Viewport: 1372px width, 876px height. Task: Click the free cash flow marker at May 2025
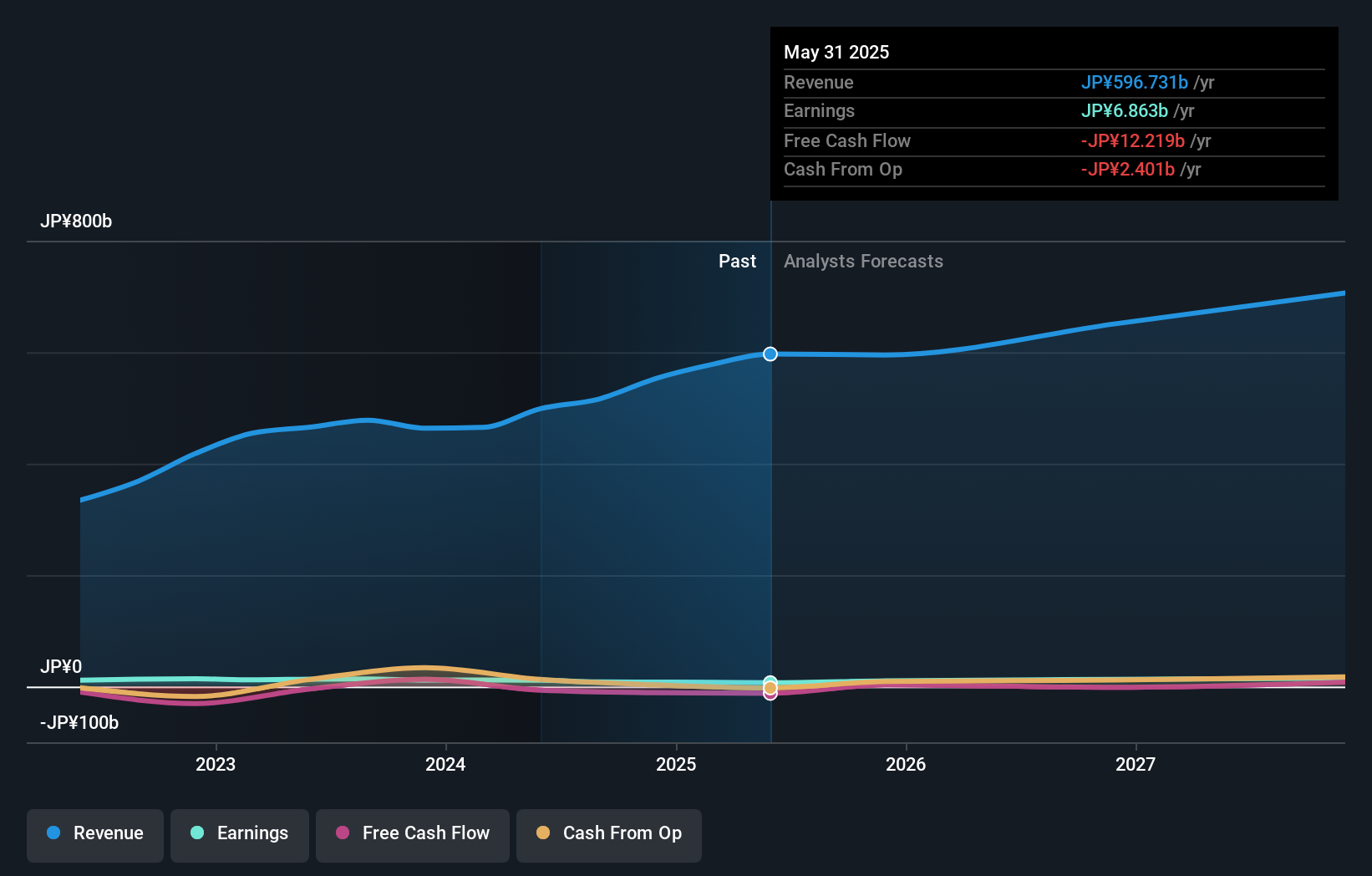point(770,695)
